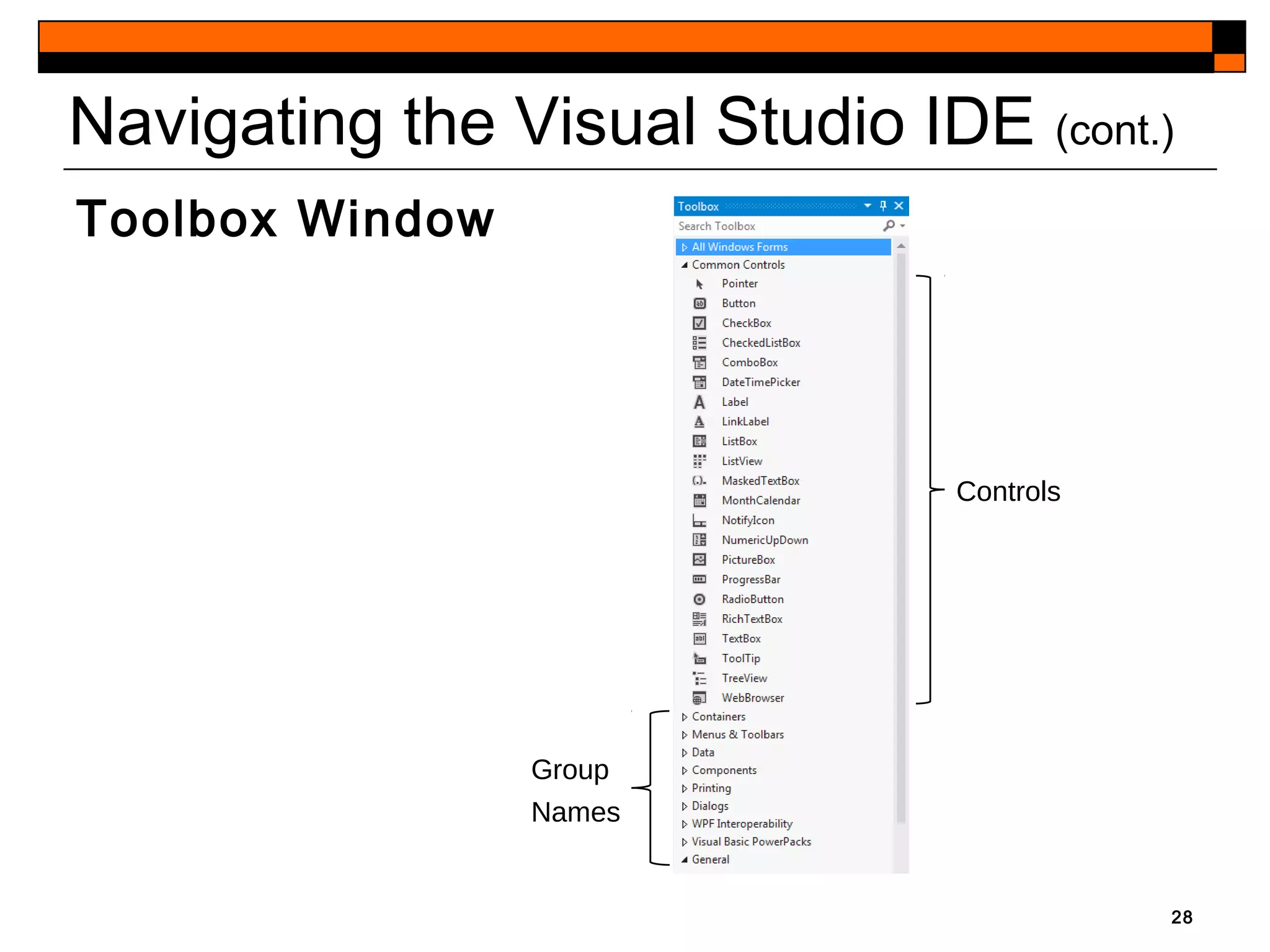1270x952 pixels.
Task: Close the Toolbox window
Action: (899, 206)
